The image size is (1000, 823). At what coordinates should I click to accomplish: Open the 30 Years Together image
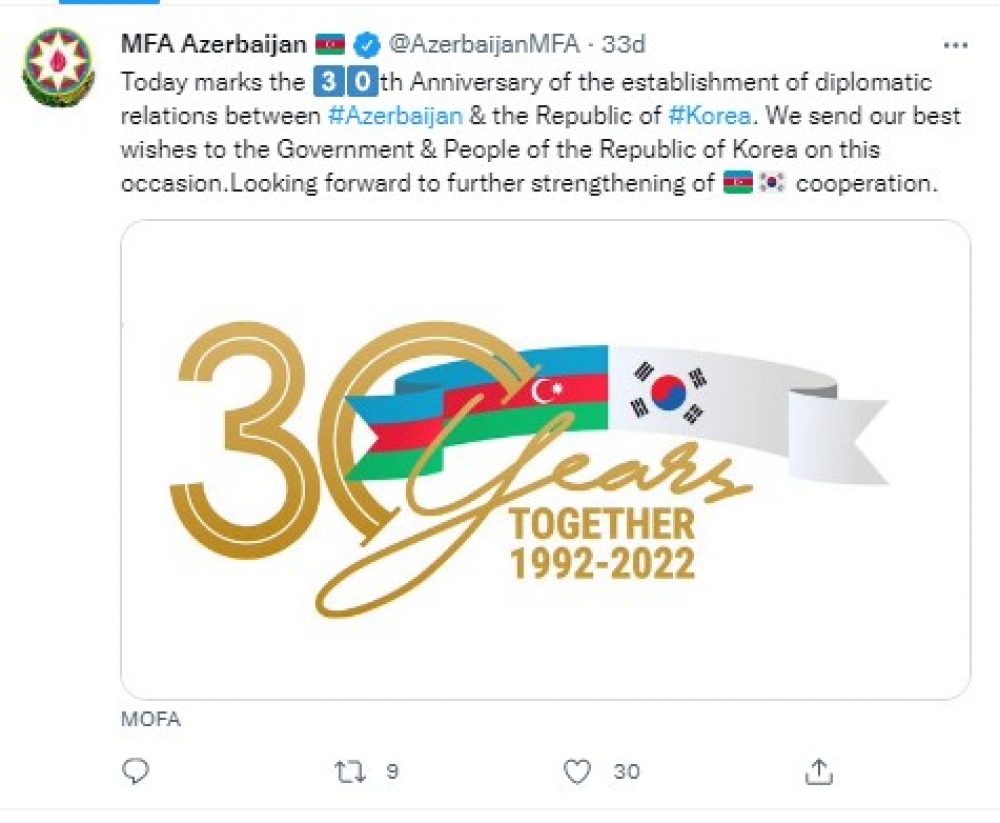pos(545,460)
